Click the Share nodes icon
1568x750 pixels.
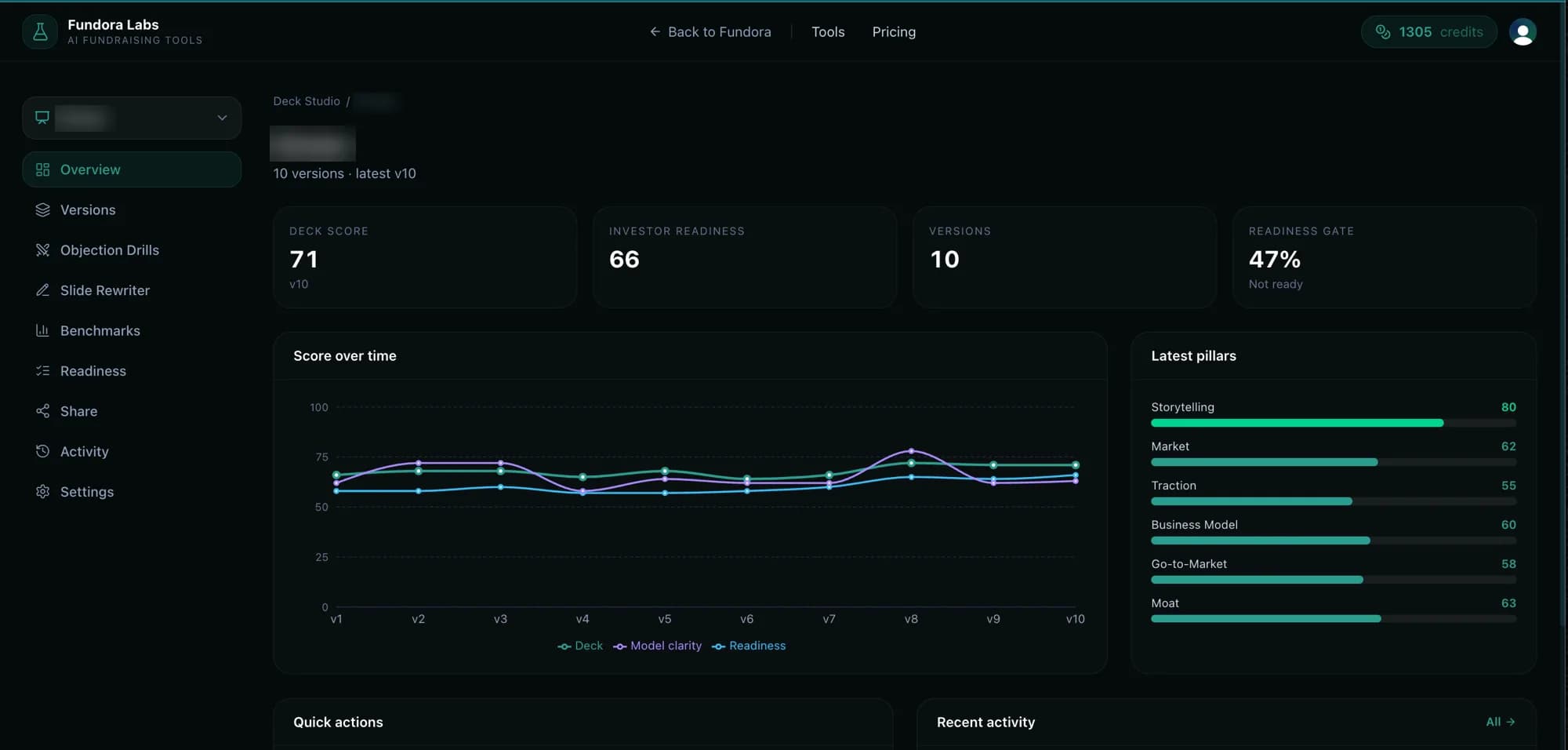43,411
